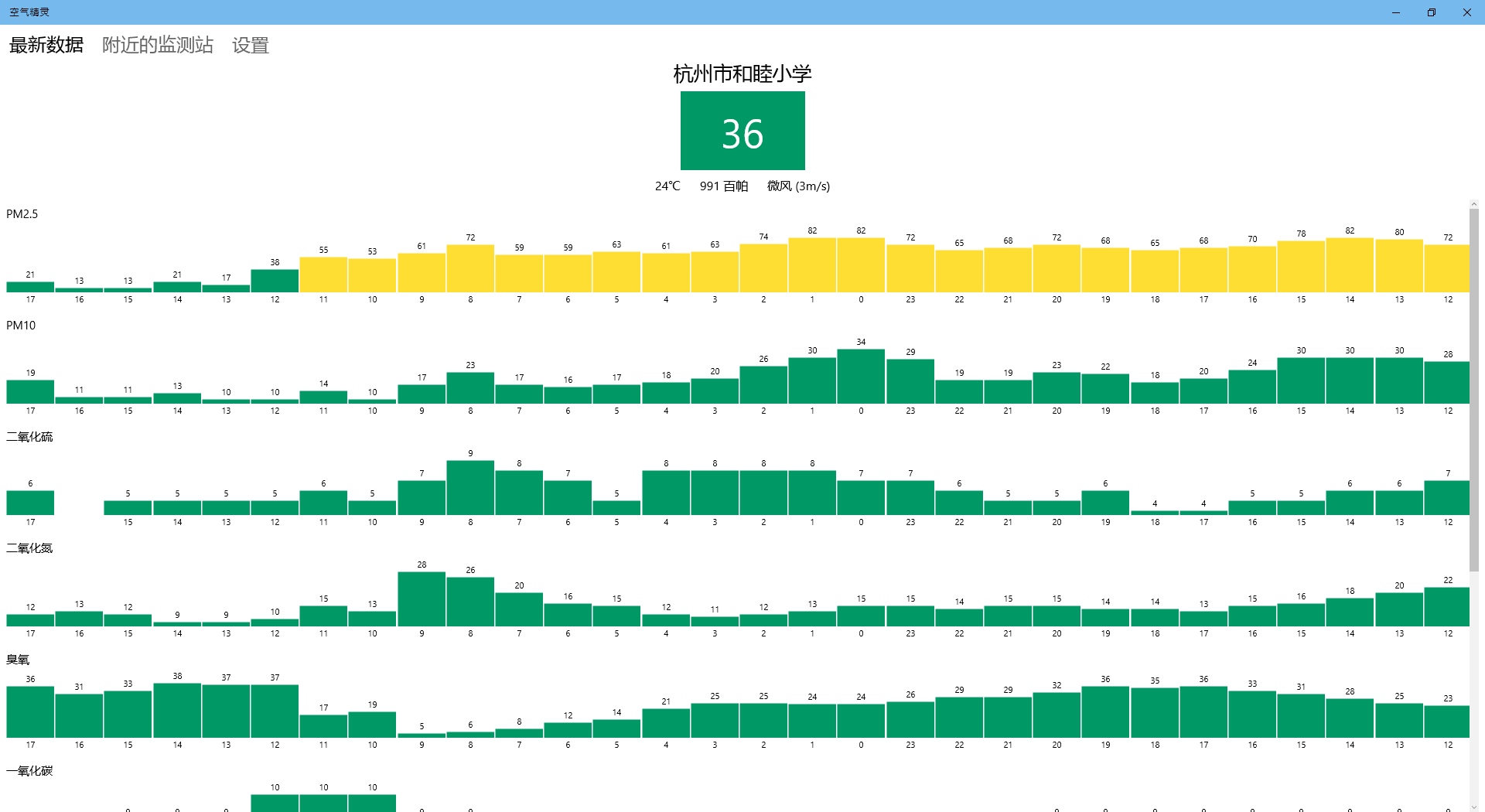The height and width of the screenshot is (812, 1485).
Task: Select the 二氧化硫 bar valued 9
Action: pos(470,488)
